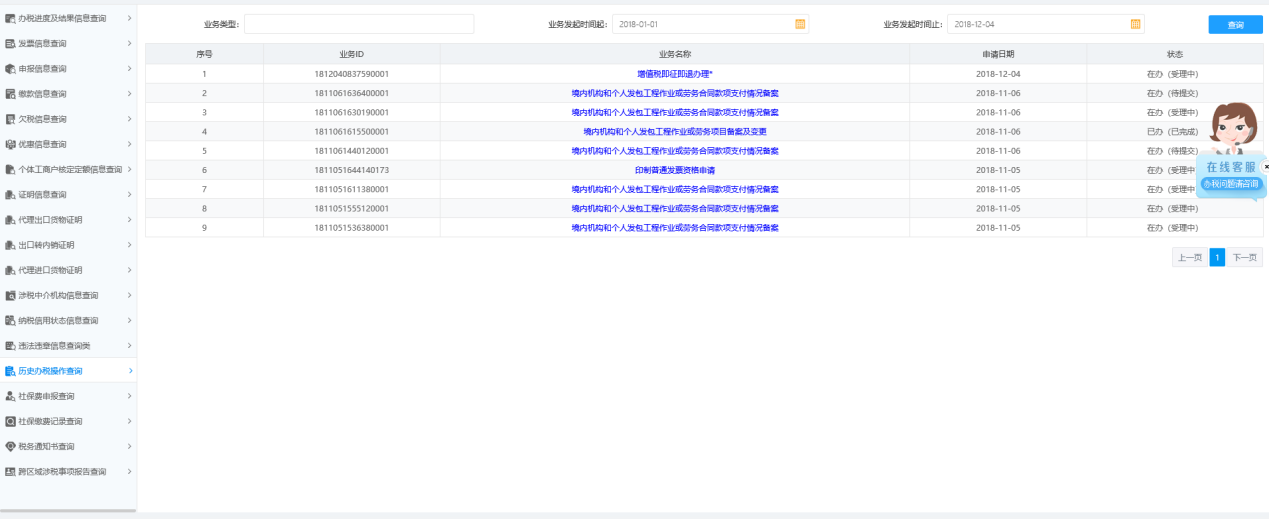The image size is (1269, 519).
Task: Select 纳税信用状态信息查询 in sidebar
Action: tap(58, 321)
